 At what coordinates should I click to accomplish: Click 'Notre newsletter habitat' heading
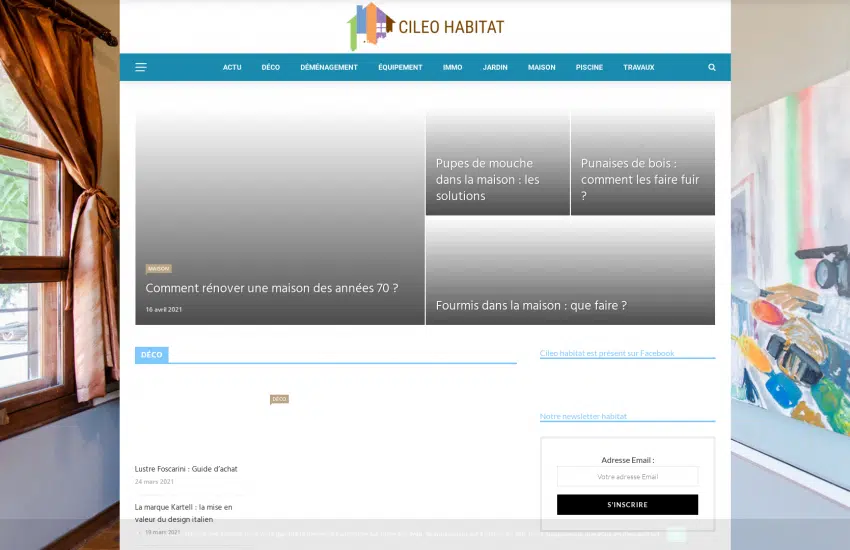[x=583, y=416]
